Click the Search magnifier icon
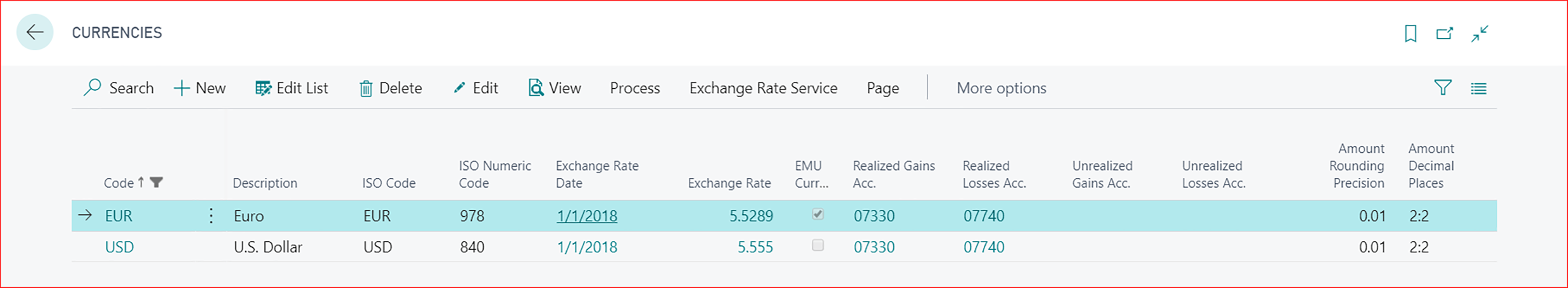Viewport: 1568px width, 288px height. point(92,88)
